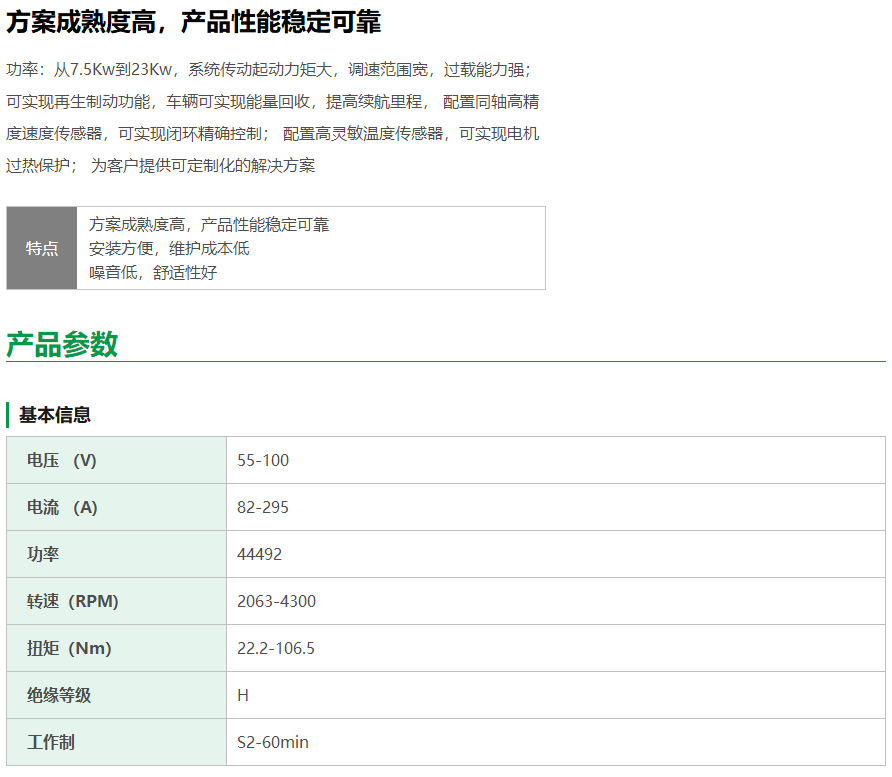Click the 噪音低，舒适性好 feature line
The image size is (892, 777).
click(153, 272)
